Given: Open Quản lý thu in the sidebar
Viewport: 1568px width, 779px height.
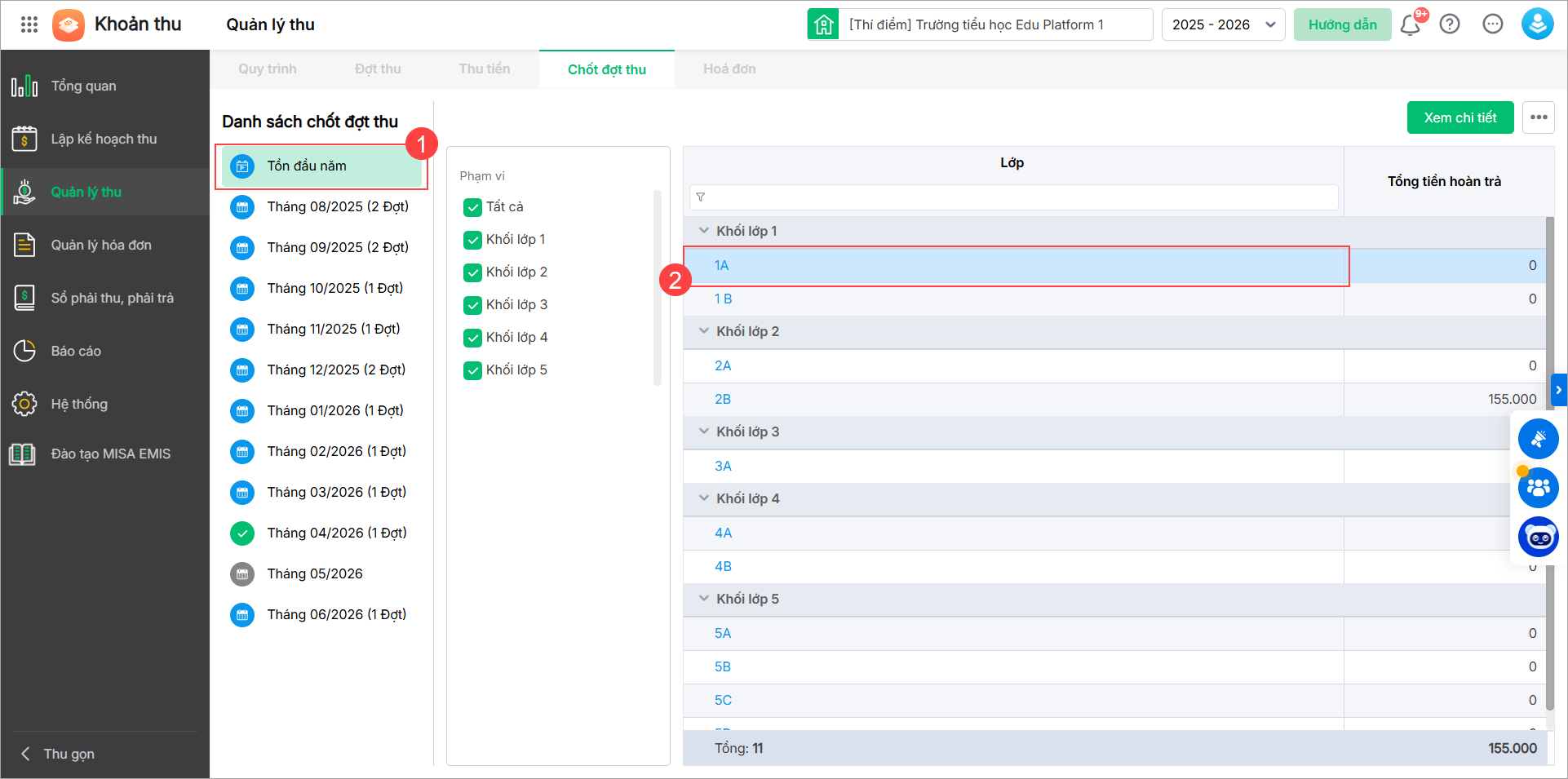Looking at the screenshot, I should (x=105, y=192).
